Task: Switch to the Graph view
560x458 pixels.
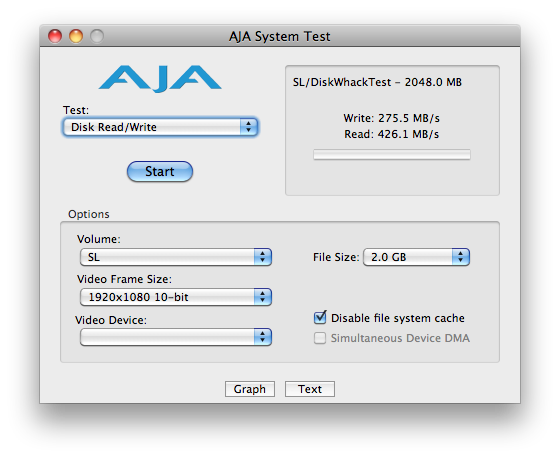Action: 250,389
